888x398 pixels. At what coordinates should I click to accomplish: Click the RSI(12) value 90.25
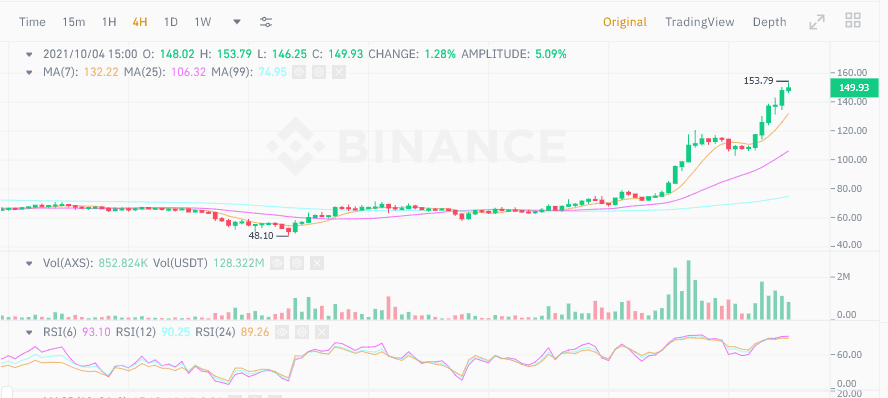tap(177, 333)
